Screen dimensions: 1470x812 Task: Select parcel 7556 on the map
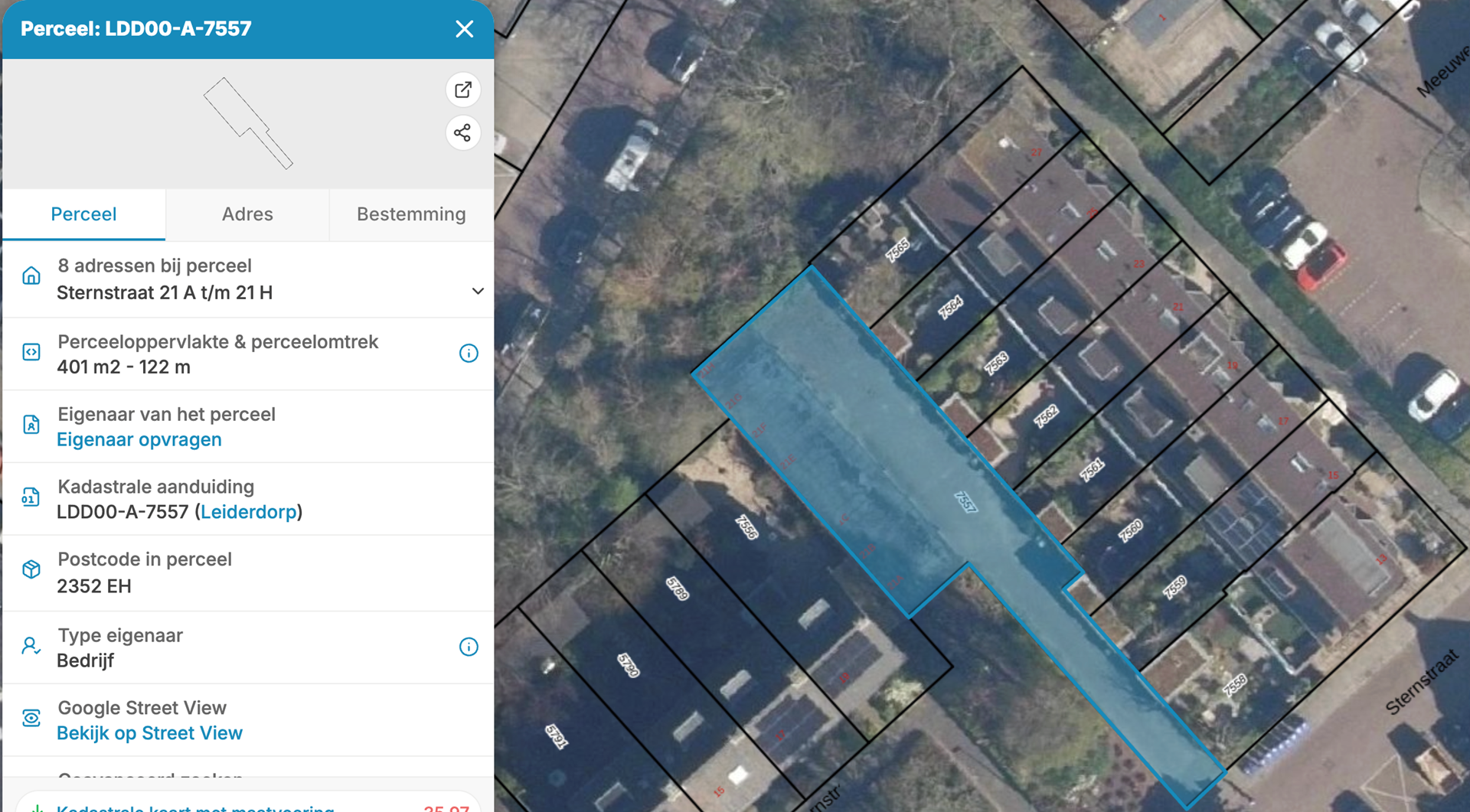[x=746, y=527]
